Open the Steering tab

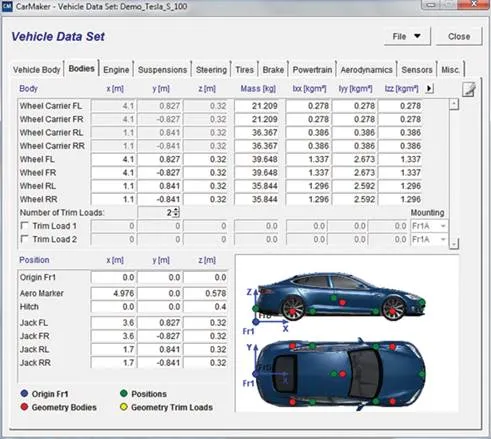point(211,70)
